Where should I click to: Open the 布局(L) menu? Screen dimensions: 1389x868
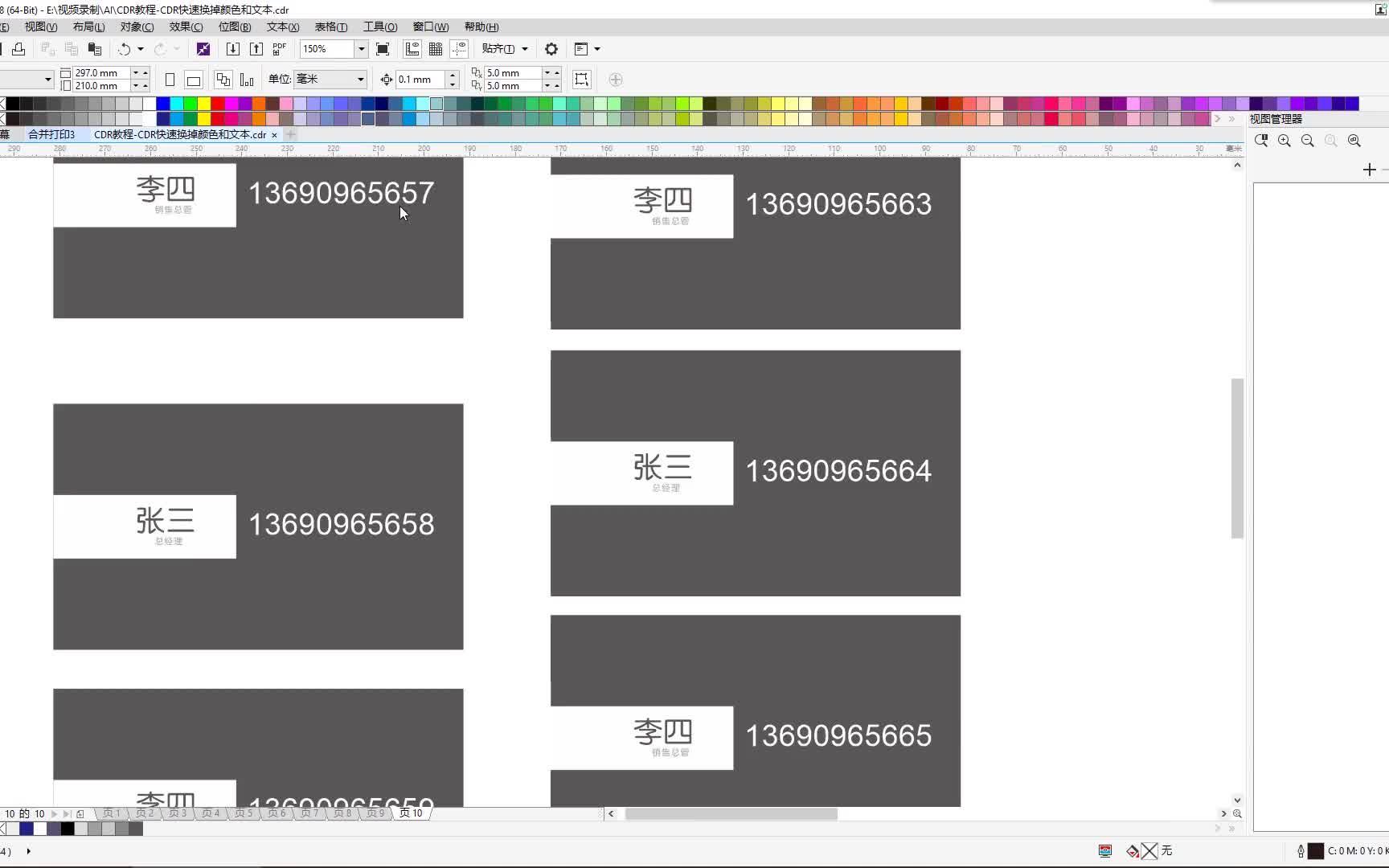coord(88,27)
